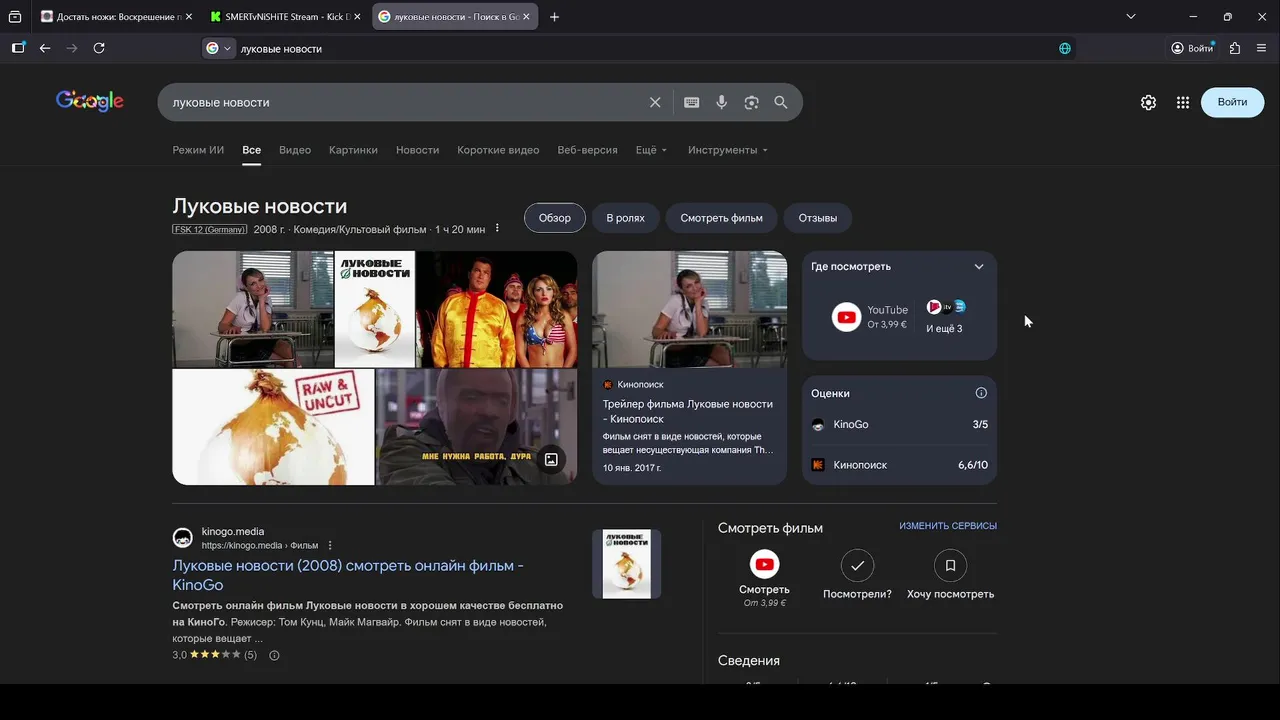
Task: Click the ИЗМЕНИТЬ СЕРВИСЫ link
Action: [x=948, y=526]
